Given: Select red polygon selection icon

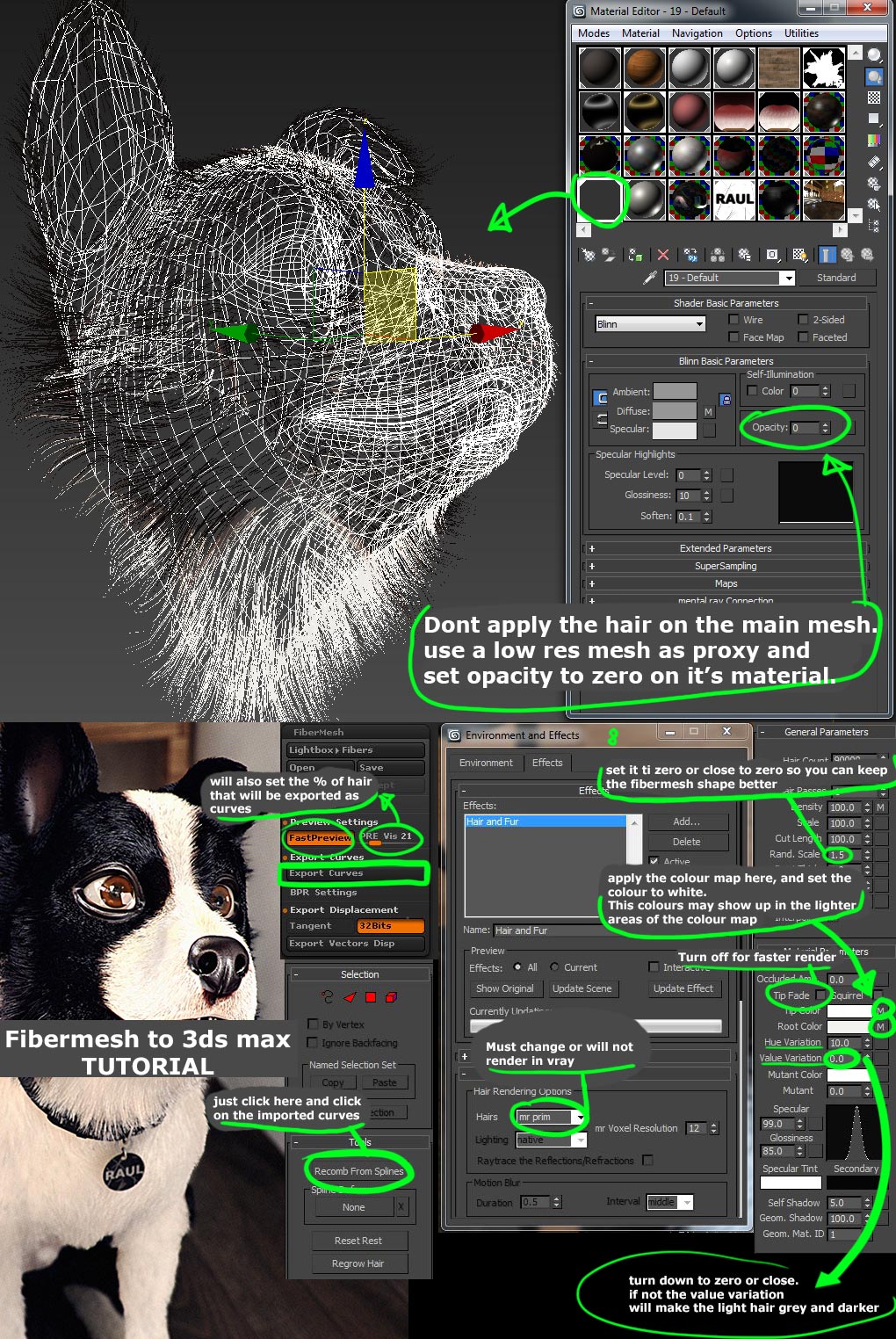Looking at the screenshot, I should coord(371,997).
